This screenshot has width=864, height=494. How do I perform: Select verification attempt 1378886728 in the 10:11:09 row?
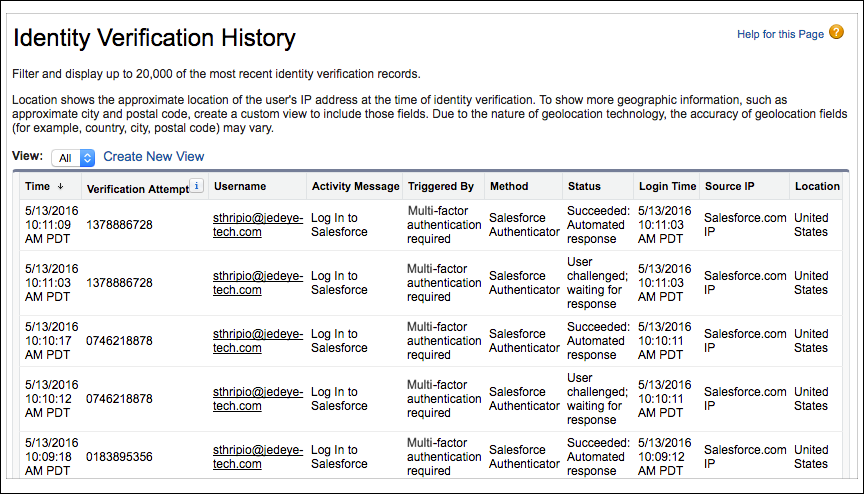pyautogui.click(x=119, y=225)
